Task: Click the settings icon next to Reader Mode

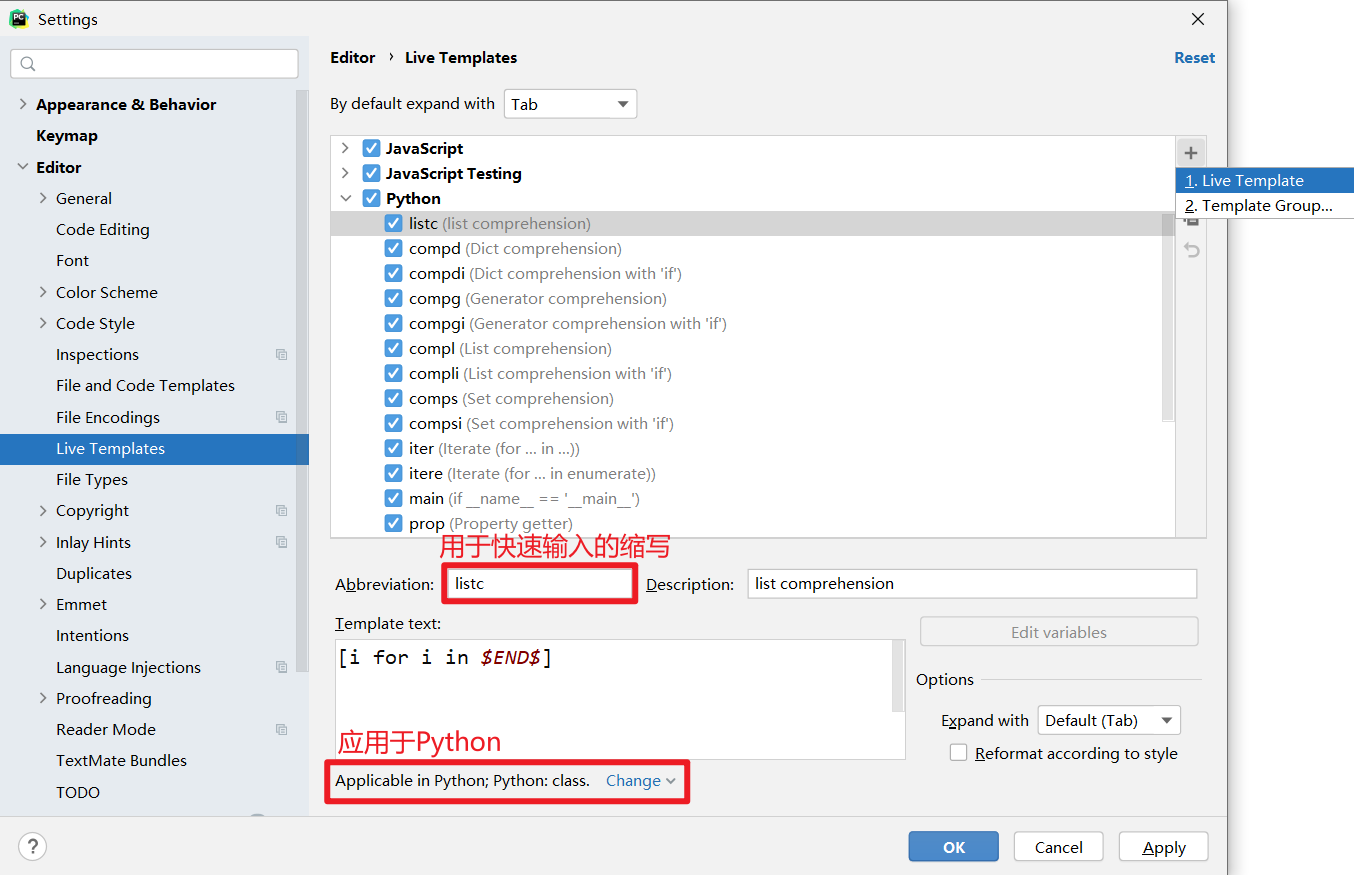Action: coord(281,729)
